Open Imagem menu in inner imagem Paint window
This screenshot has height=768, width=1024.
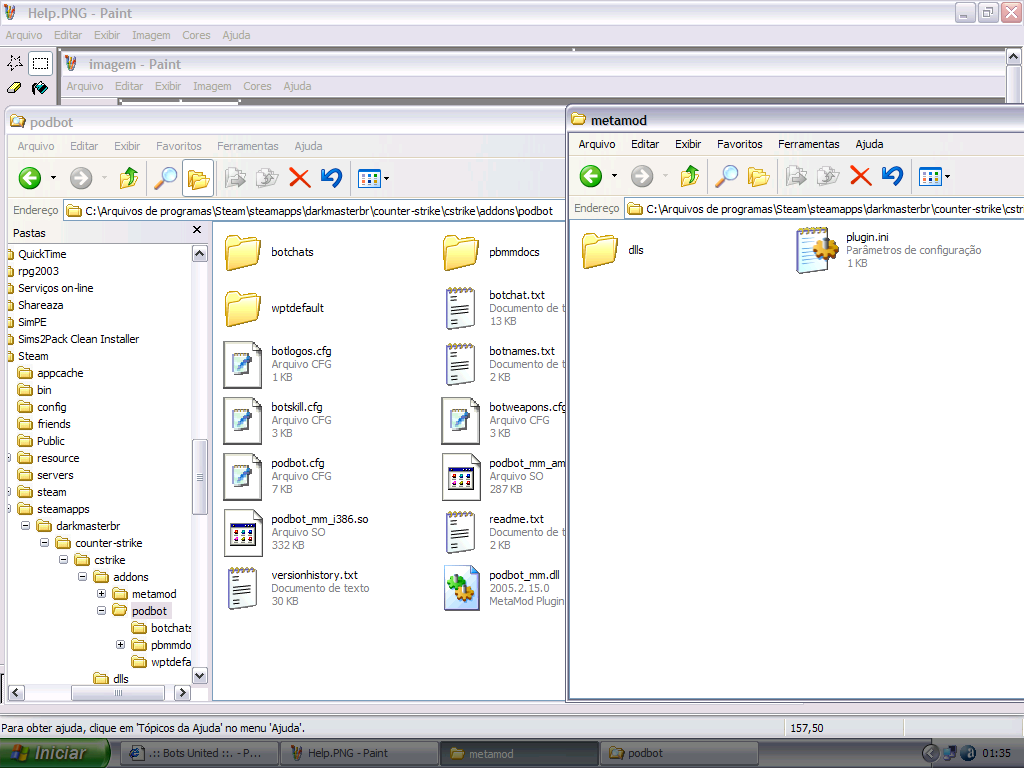pos(212,86)
